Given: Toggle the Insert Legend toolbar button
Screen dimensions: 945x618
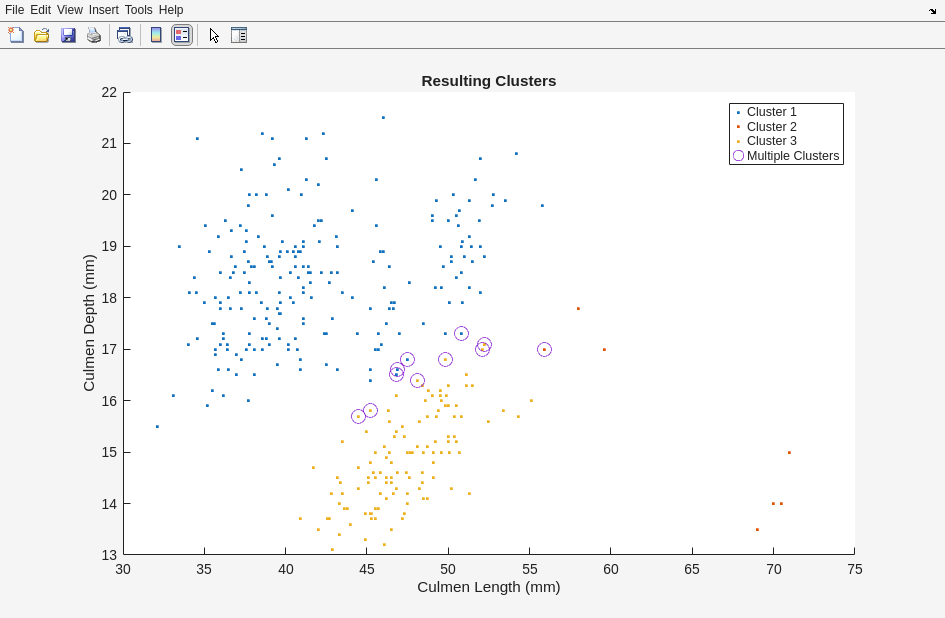Looking at the screenshot, I should click(x=181, y=35).
